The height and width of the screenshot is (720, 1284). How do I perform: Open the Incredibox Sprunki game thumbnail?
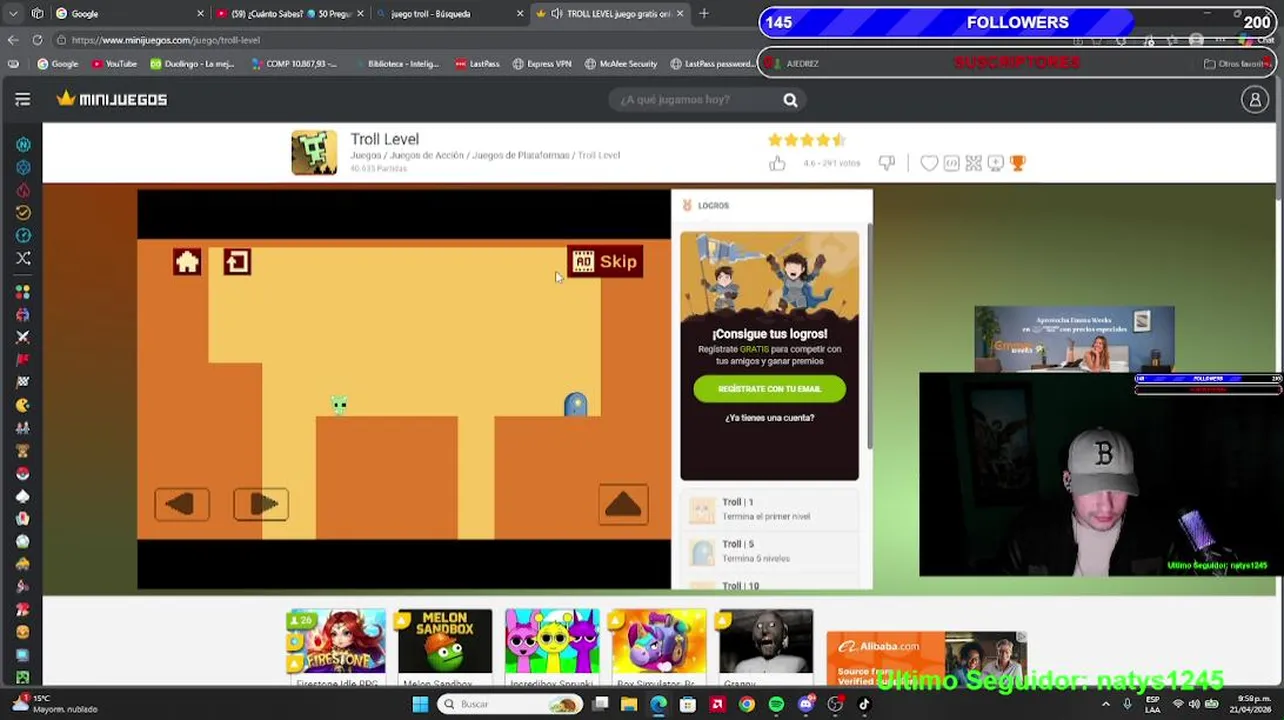552,646
